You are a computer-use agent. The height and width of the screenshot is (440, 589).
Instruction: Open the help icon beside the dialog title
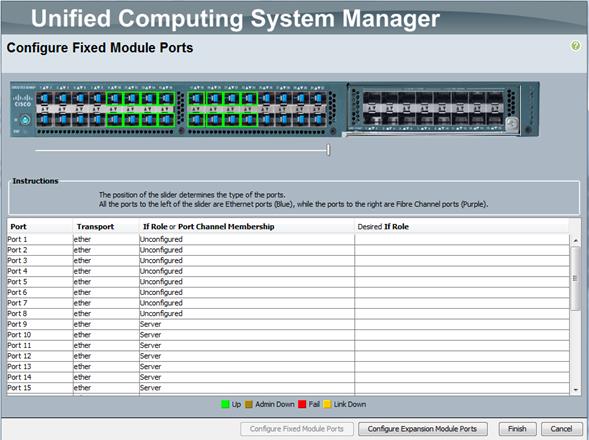[575, 46]
